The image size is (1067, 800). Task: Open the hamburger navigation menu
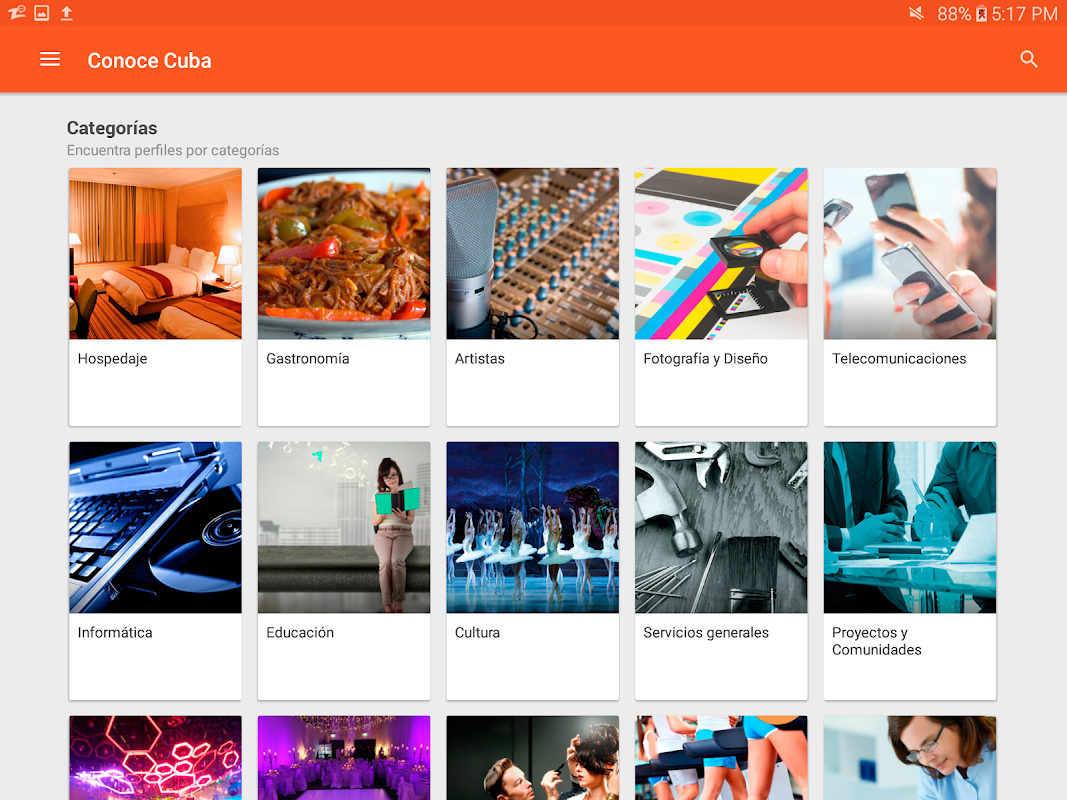[50, 60]
